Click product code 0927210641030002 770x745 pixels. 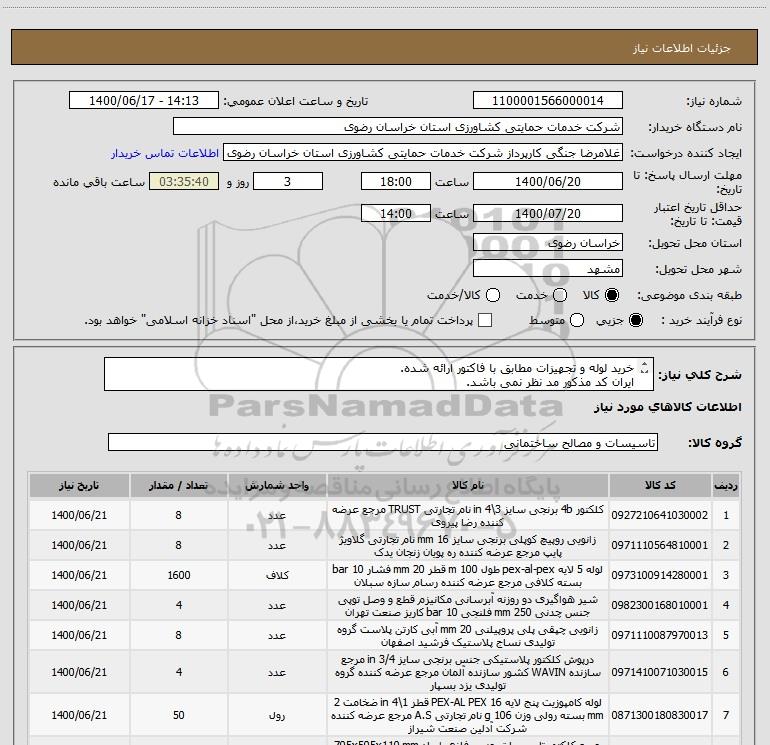point(660,515)
